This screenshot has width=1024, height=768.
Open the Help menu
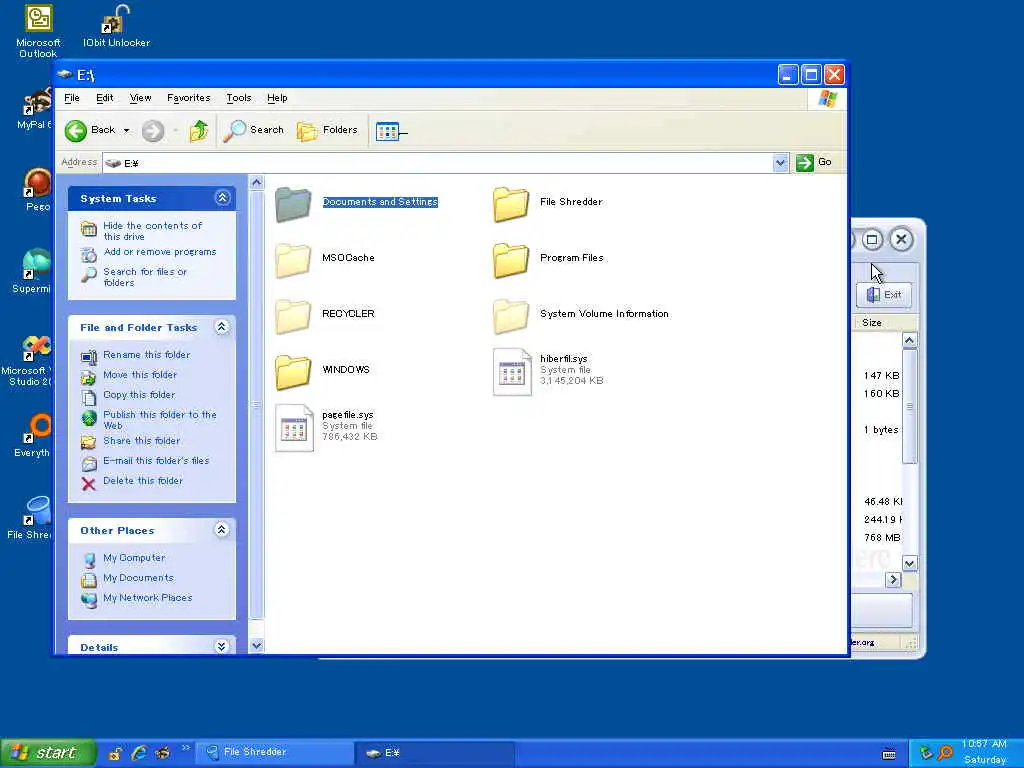pos(277,98)
